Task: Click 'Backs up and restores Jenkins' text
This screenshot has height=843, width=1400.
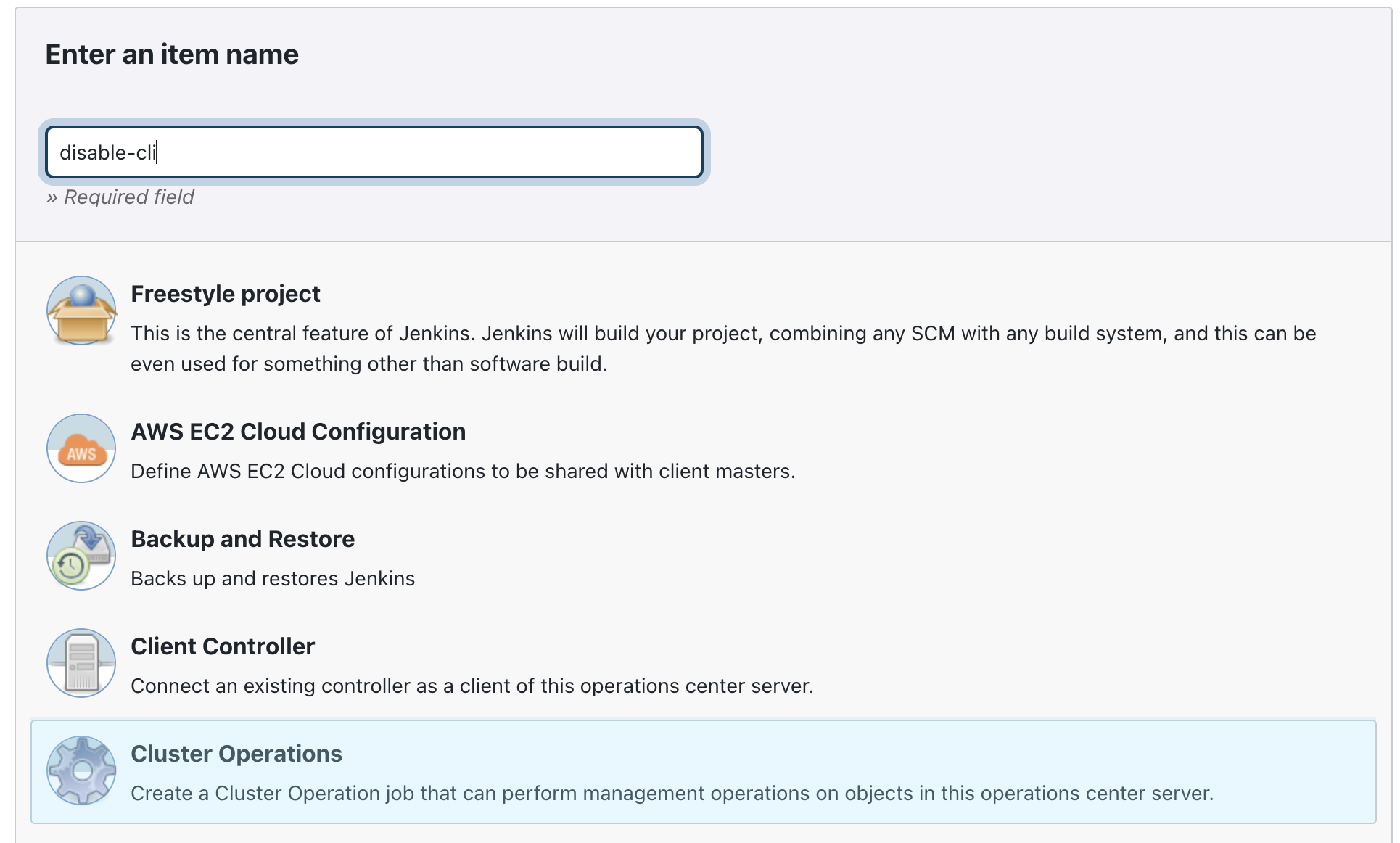Action: [273, 579]
